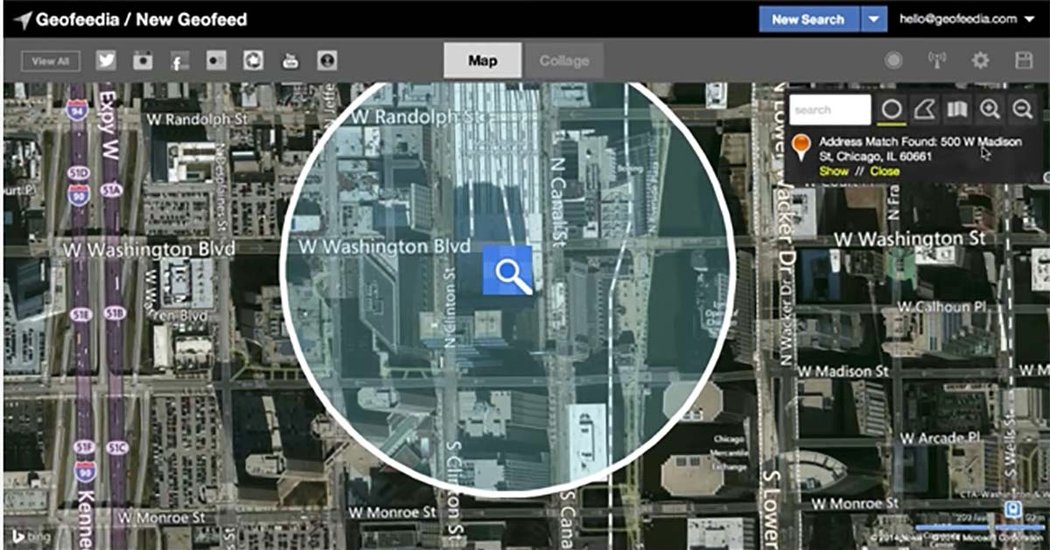The width and height of the screenshot is (1050, 550).
Task: Click the broadcast signal icon
Action: tap(937, 61)
